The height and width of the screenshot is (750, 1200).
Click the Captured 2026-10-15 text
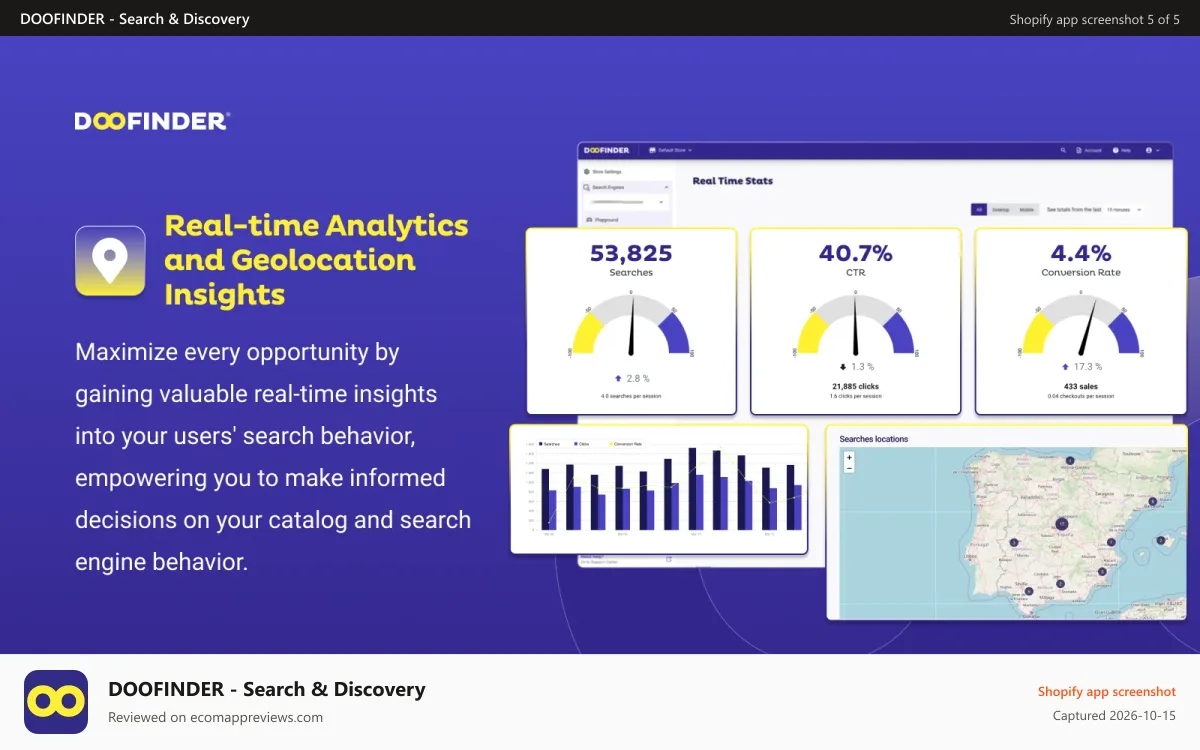[x=1114, y=715]
